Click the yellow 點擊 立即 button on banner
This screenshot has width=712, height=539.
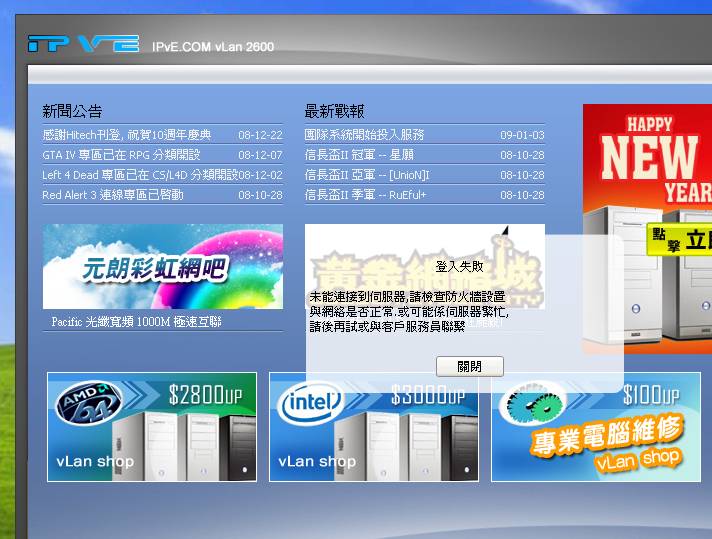click(679, 240)
